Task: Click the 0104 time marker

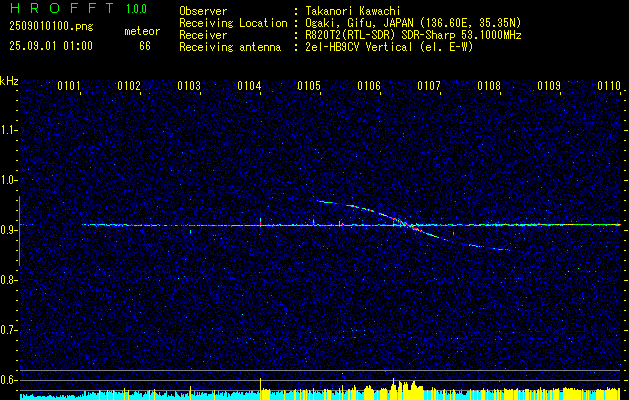Action: [x=249, y=86]
